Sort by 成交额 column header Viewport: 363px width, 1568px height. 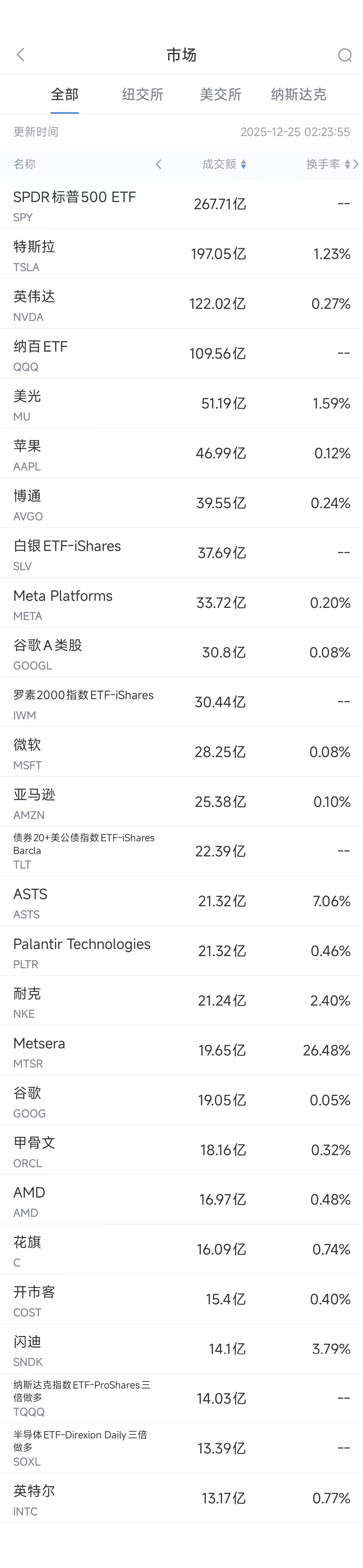click(x=219, y=164)
